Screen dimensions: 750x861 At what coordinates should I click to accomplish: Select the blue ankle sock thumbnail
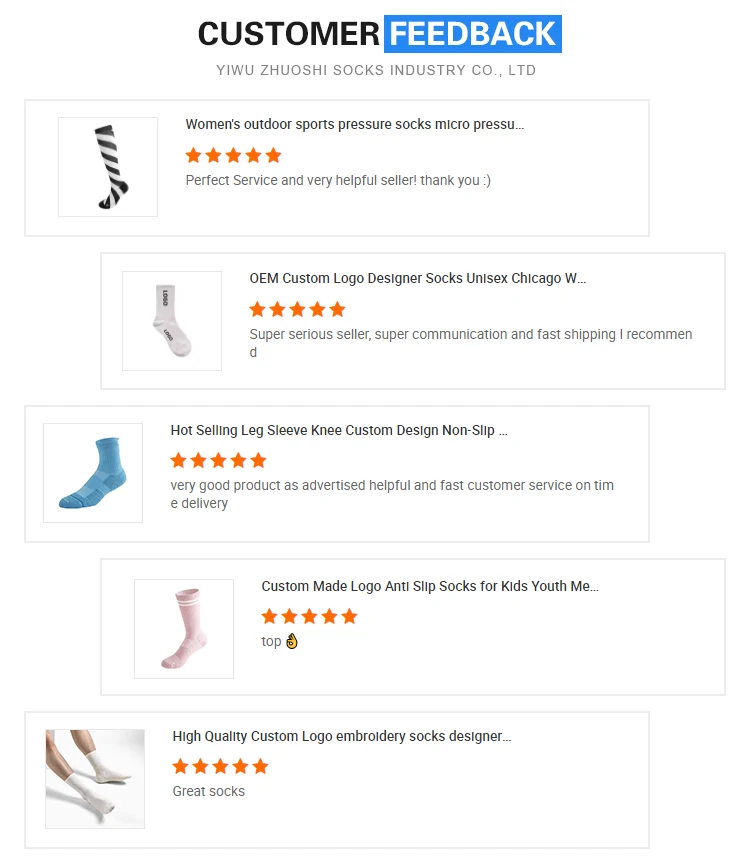(93, 473)
